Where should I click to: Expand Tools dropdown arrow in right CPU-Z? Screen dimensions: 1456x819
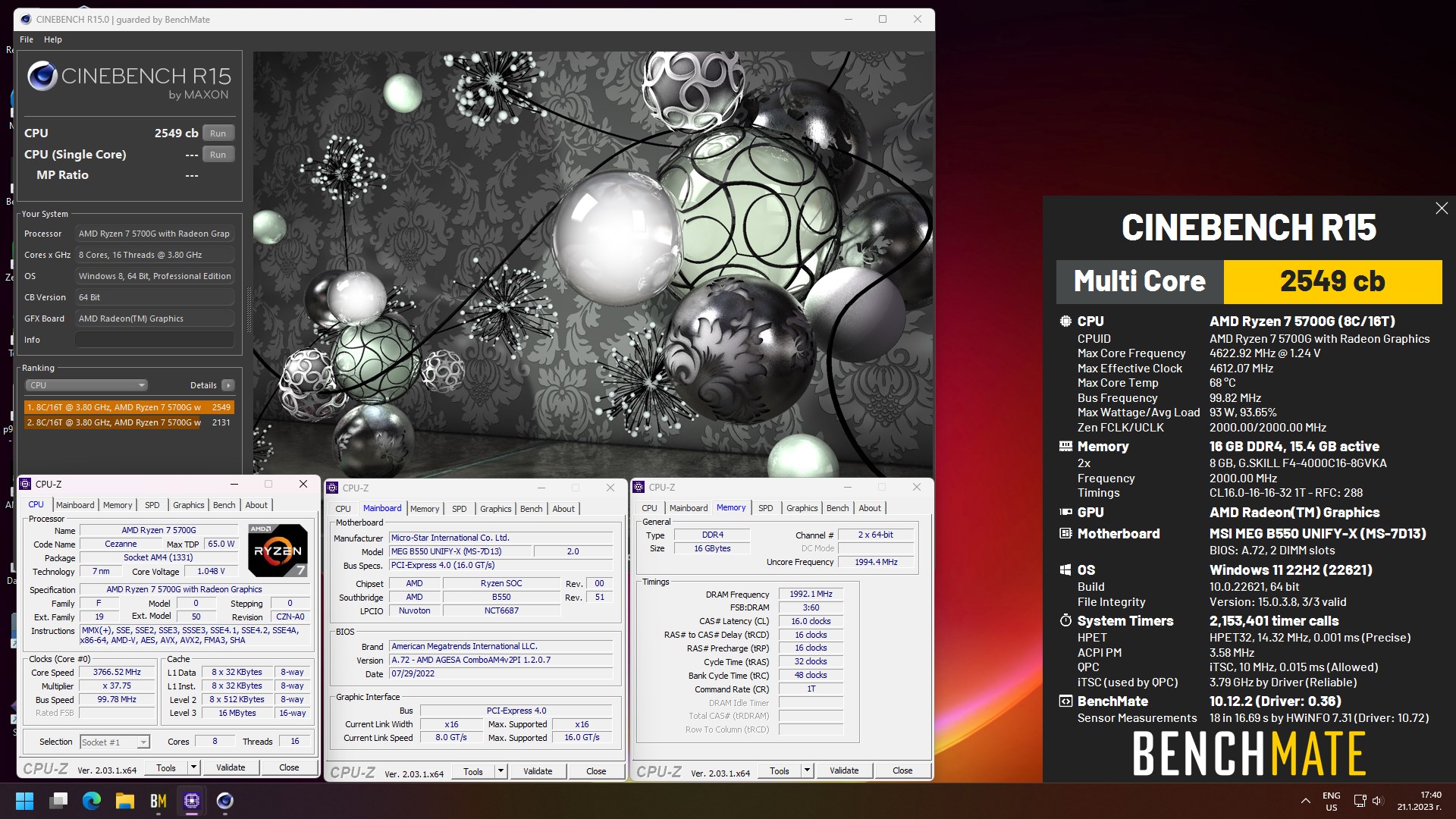coord(807,771)
